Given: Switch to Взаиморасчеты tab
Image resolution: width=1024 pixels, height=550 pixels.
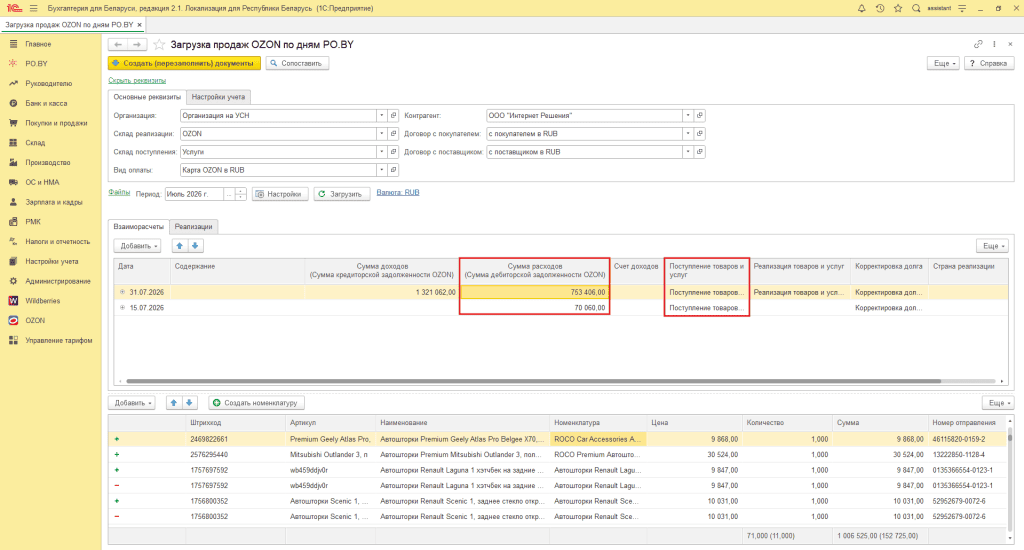Looking at the screenshot, I should (x=138, y=227).
